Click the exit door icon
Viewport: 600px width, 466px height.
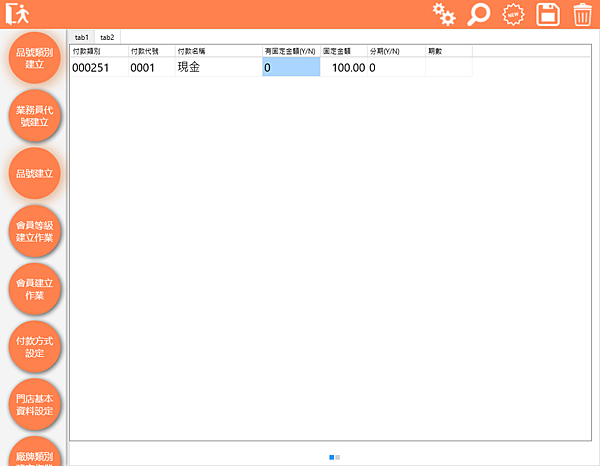click(17, 14)
